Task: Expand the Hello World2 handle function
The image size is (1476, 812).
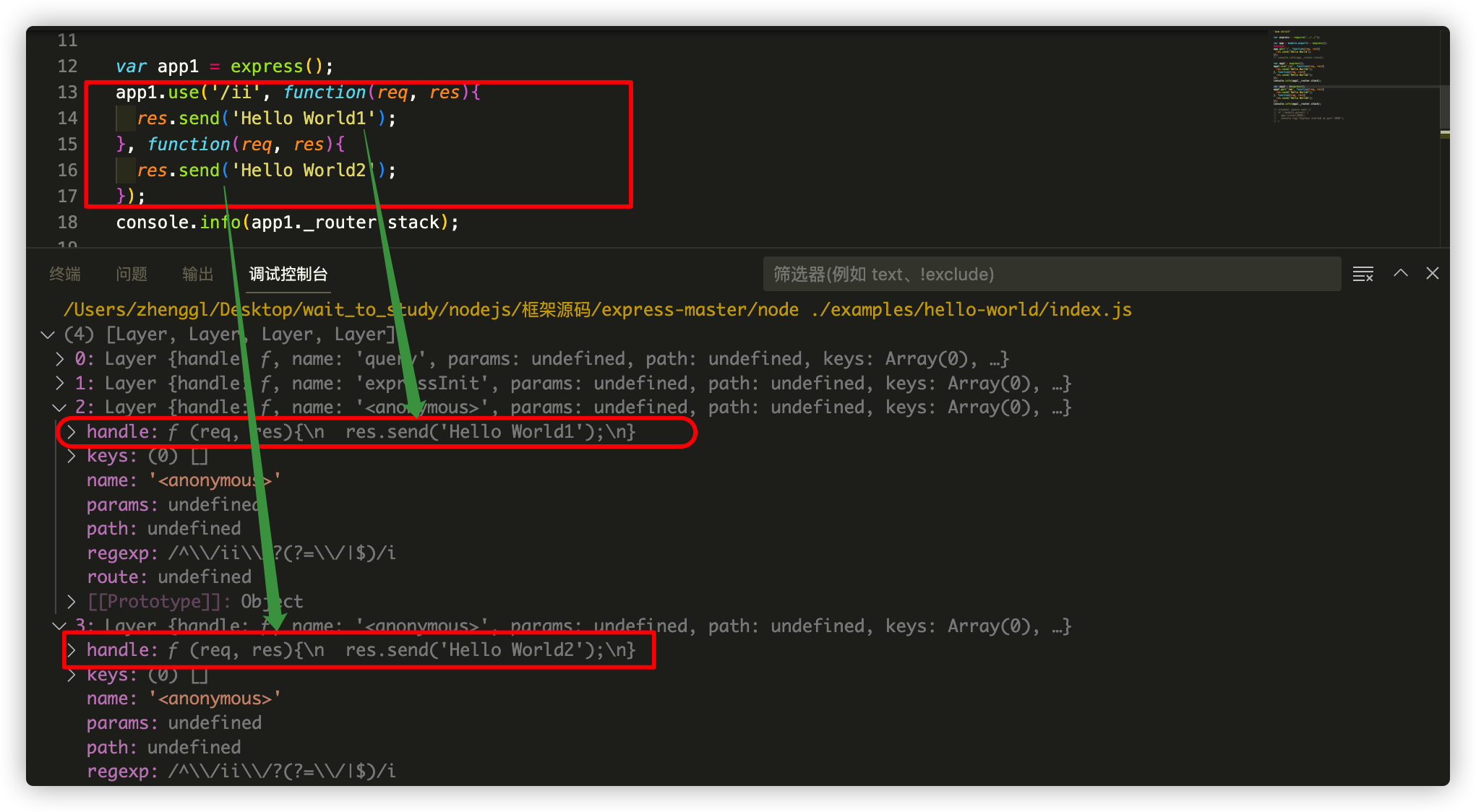Action: pyautogui.click(x=71, y=650)
